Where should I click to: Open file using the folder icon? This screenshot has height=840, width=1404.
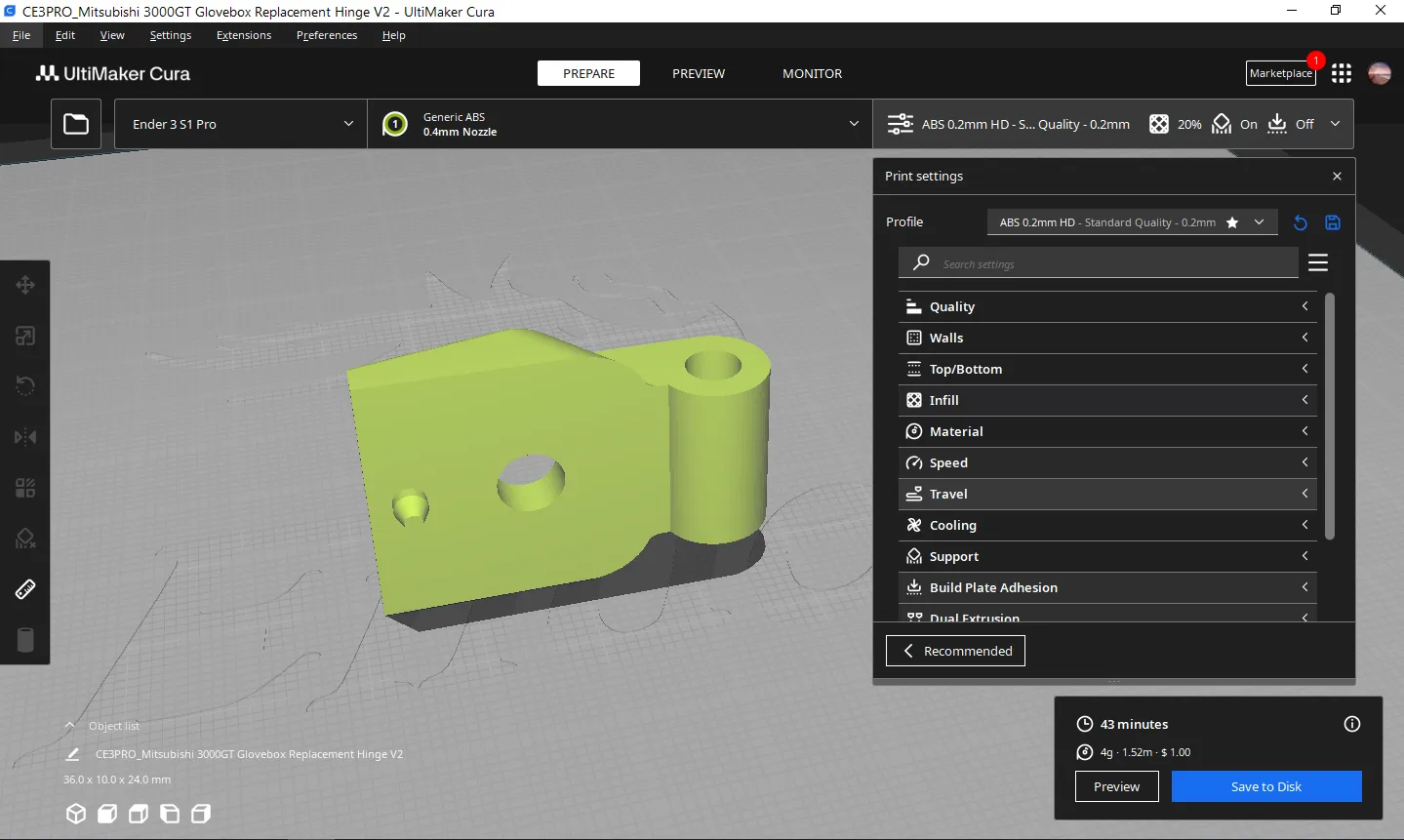point(76,124)
